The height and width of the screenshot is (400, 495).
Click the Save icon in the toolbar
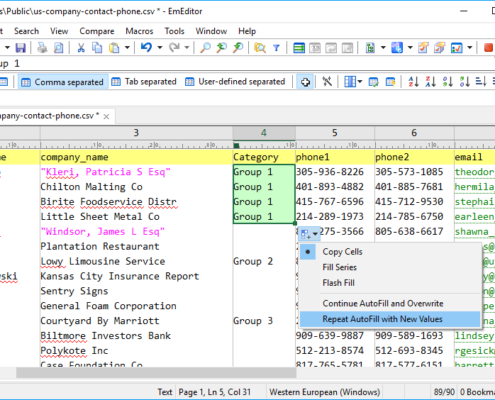(x=20, y=48)
